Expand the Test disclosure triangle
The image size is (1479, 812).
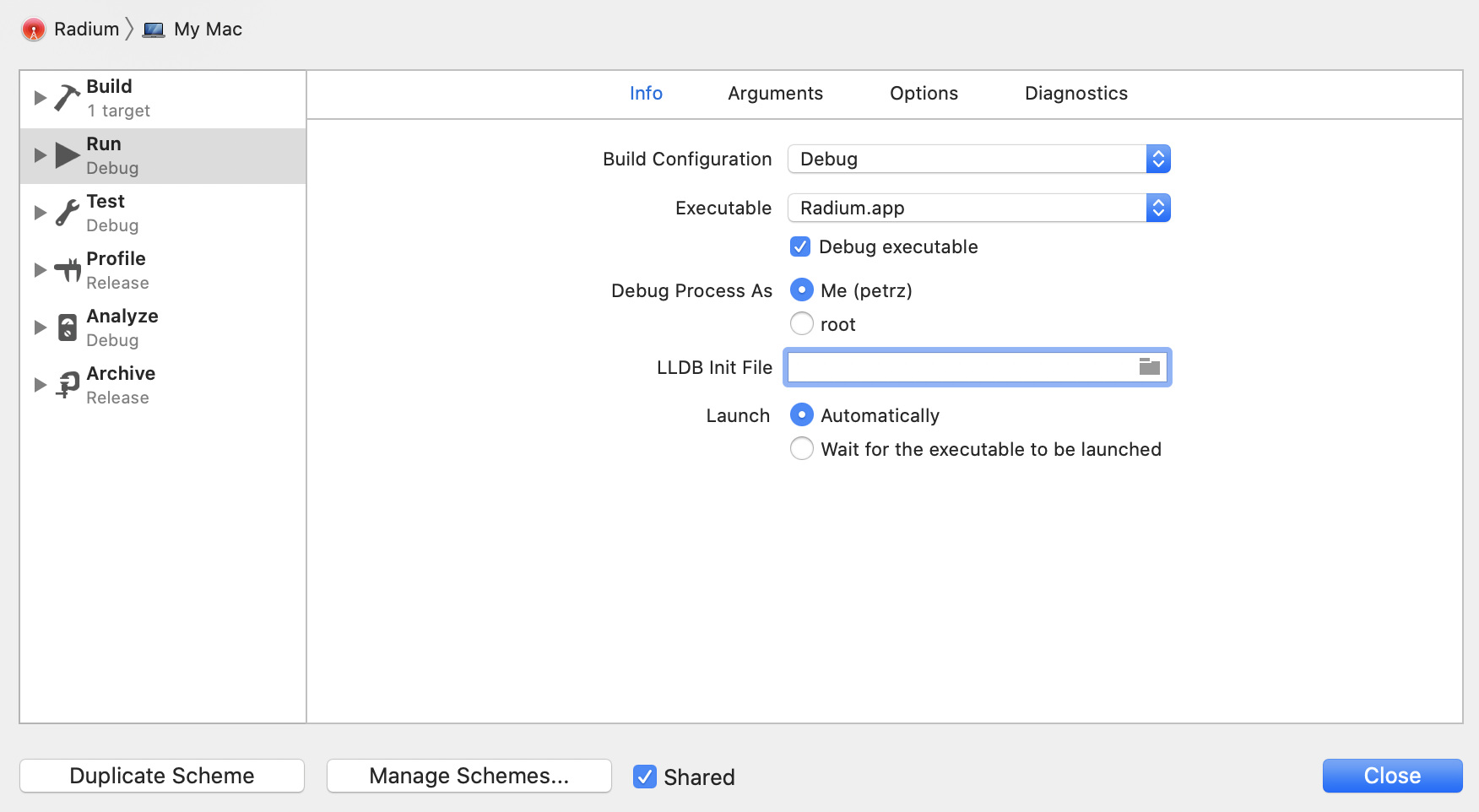[x=40, y=213]
